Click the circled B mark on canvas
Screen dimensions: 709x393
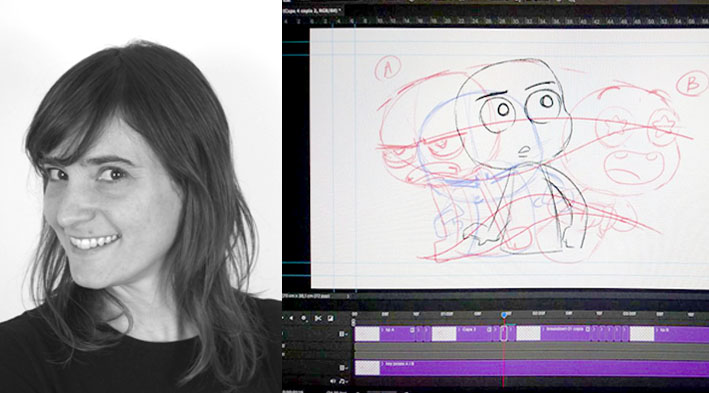[692, 84]
